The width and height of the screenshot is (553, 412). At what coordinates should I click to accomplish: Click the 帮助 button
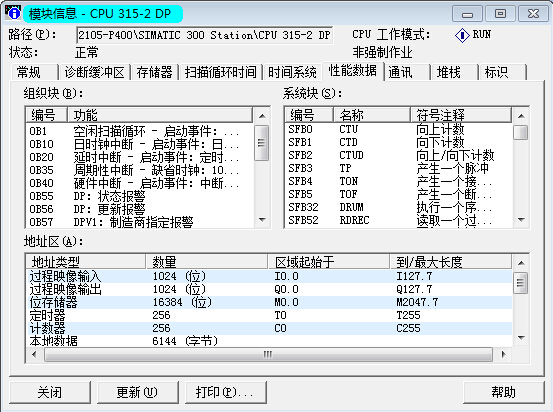tap(503, 392)
